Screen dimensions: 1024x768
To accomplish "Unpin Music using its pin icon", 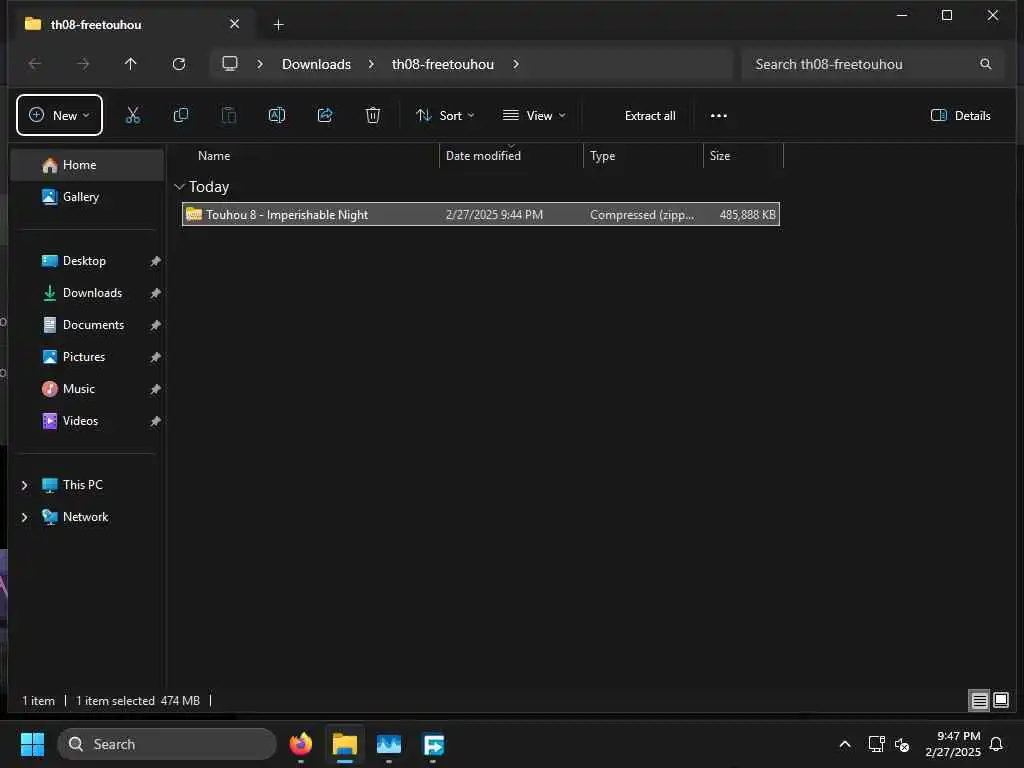I will point(155,389).
